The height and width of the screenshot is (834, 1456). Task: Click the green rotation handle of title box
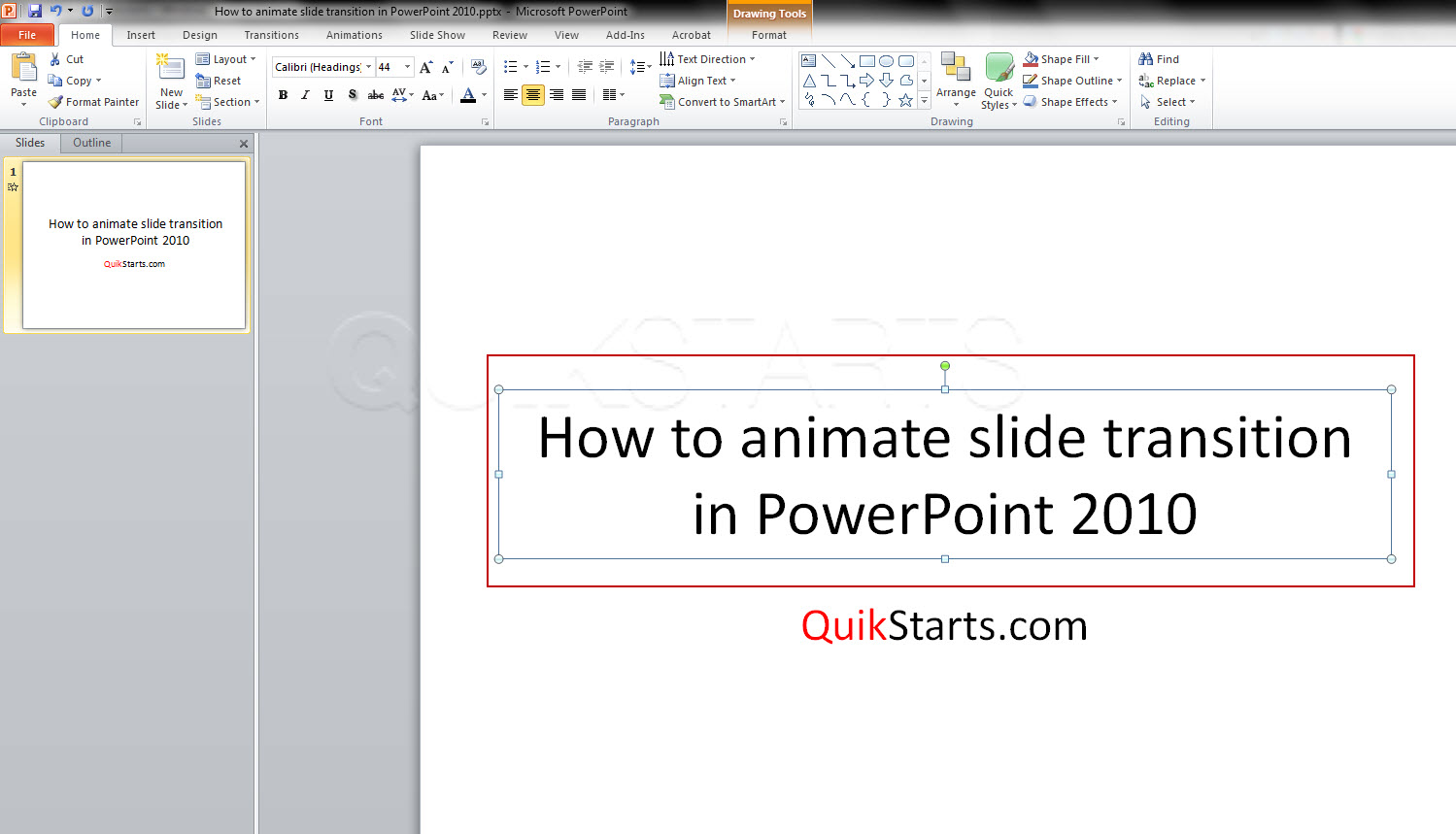click(x=945, y=366)
